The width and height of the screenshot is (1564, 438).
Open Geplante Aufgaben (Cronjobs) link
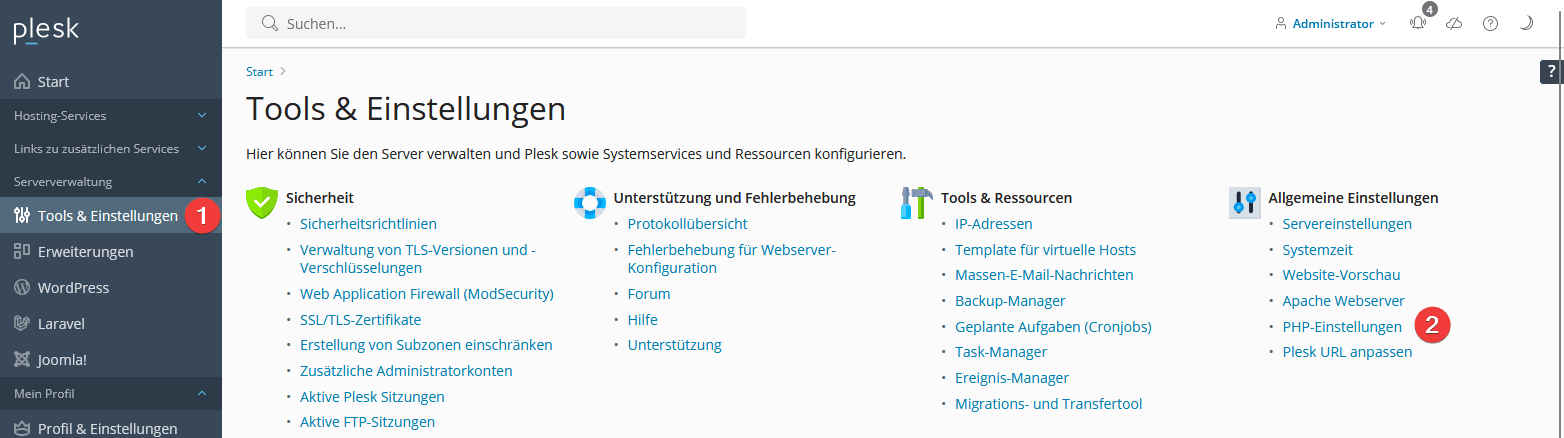tap(1053, 327)
